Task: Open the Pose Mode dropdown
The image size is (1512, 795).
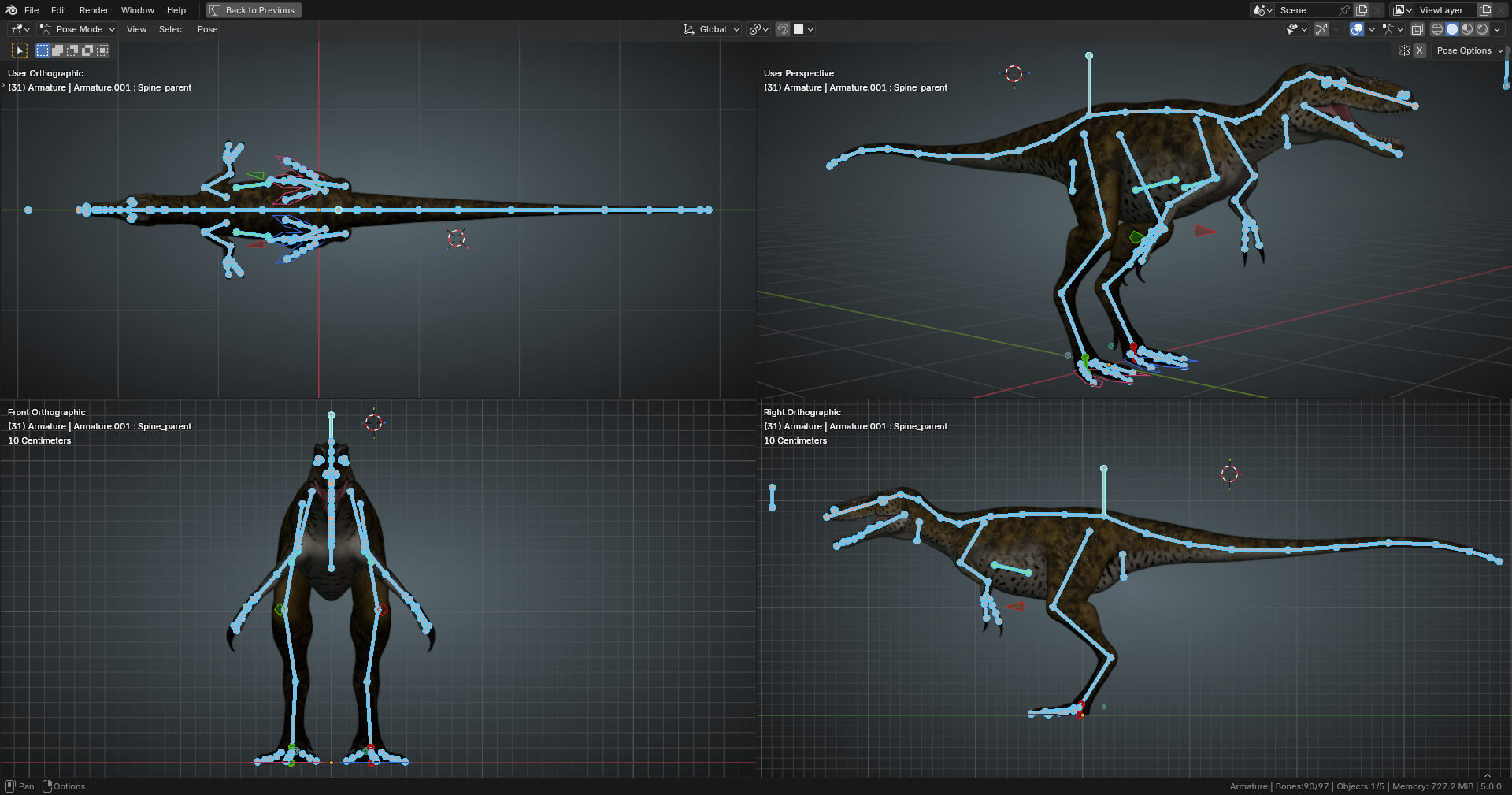Action: point(77,29)
